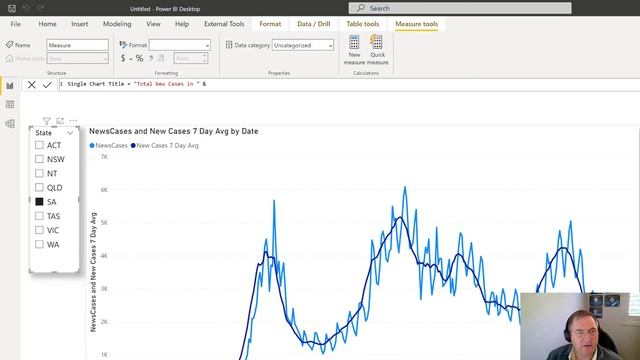This screenshot has width=640, height=360.
Task: Switch to the Format ribbon tab
Action: 270,24
